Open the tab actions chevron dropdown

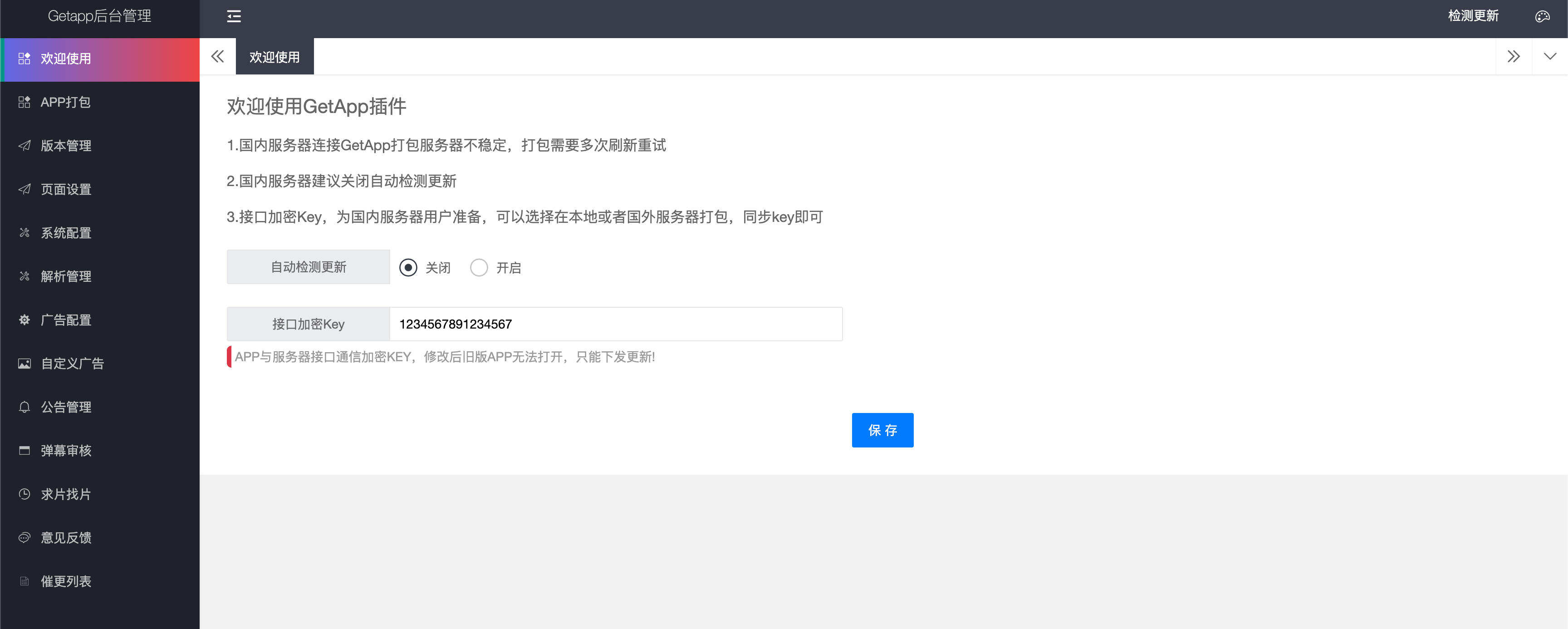1549,56
